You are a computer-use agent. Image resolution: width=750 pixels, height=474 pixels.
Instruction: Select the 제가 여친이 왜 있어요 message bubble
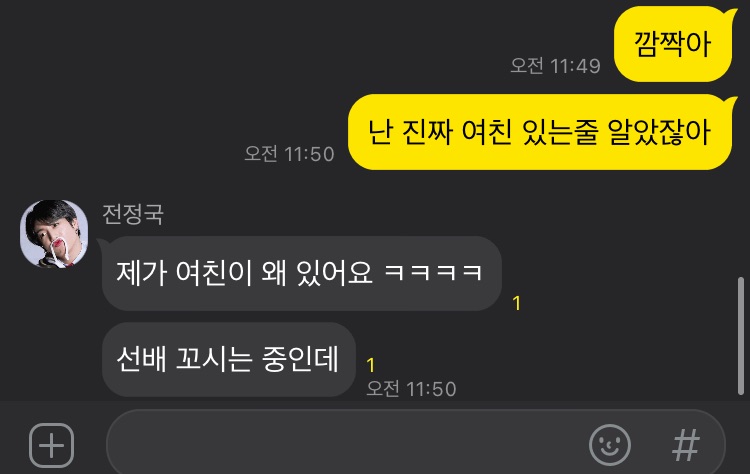(x=301, y=273)
